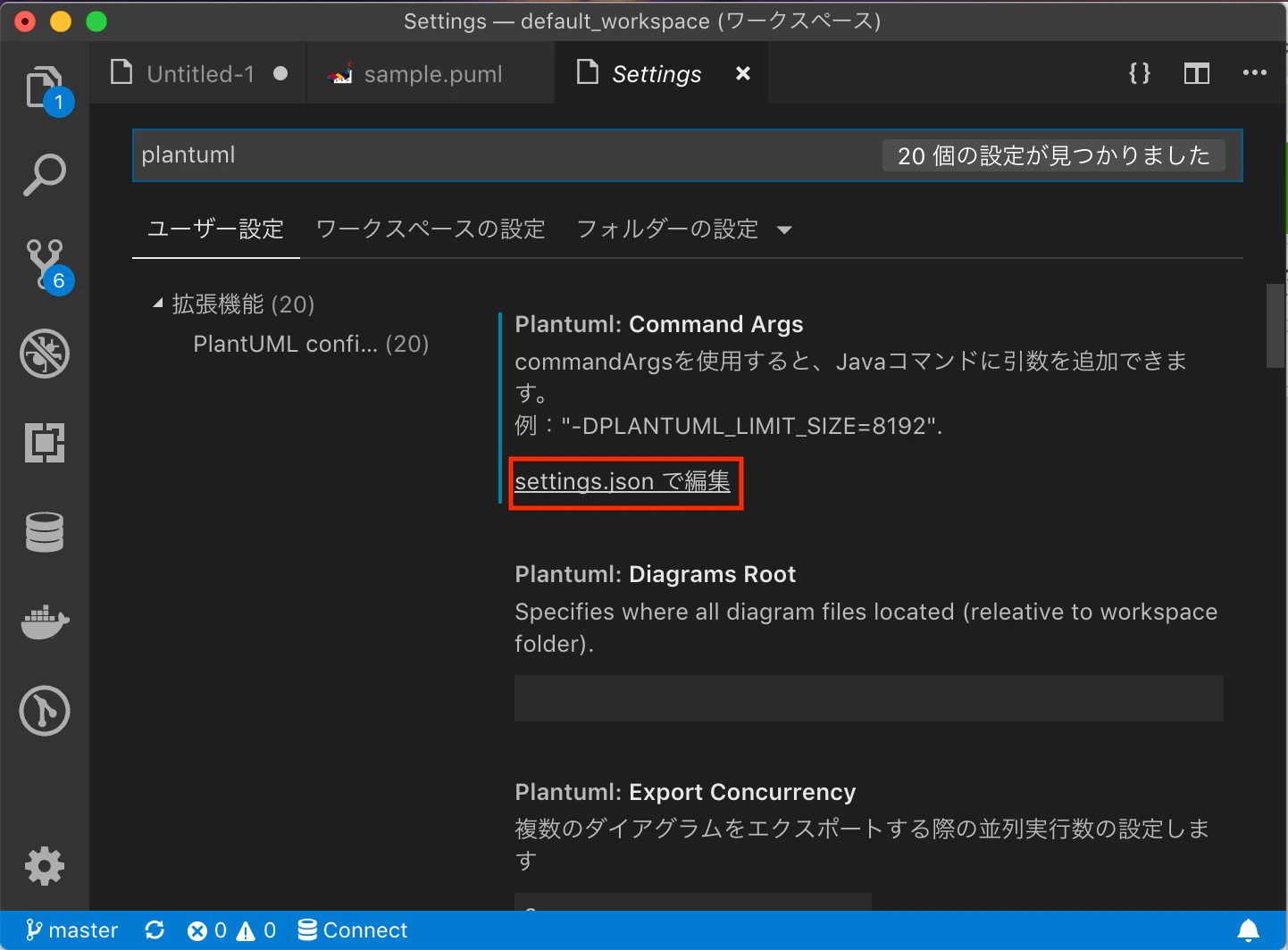Open the Run and Debug view
Screen dimensions: 1288x950
[44, 354]
